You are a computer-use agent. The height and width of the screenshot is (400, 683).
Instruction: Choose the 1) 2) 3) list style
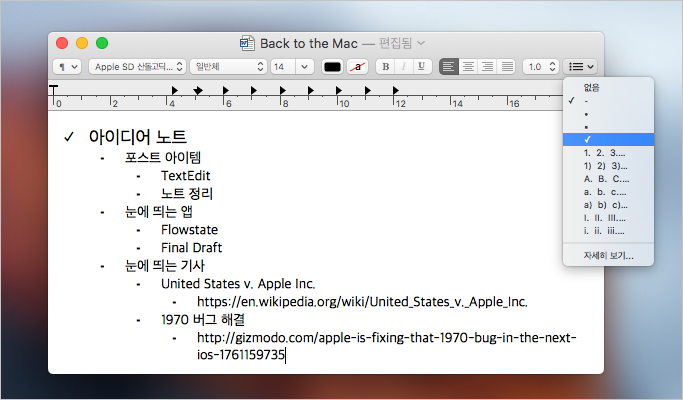point(609,166)
